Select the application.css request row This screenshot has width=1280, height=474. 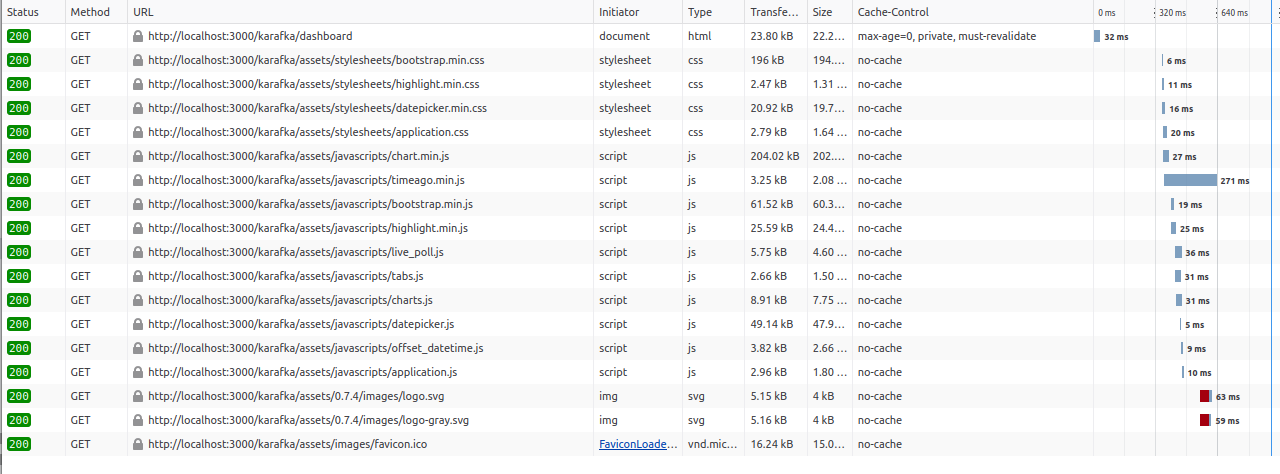pos(640,132)
